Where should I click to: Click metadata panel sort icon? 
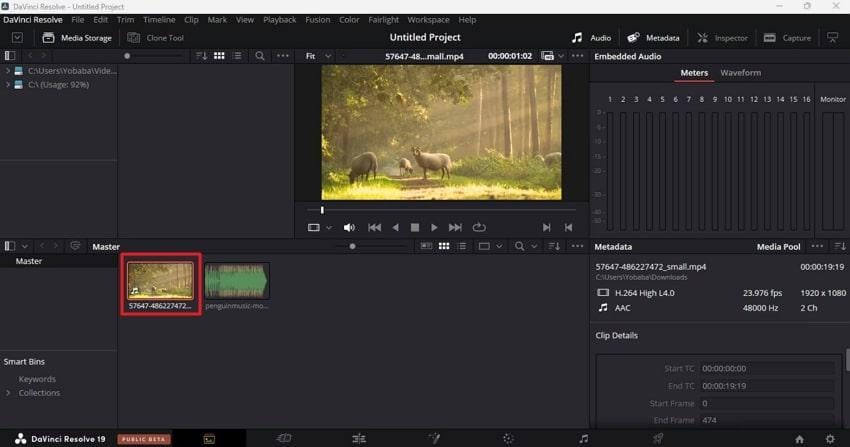(x=840, y=247)
